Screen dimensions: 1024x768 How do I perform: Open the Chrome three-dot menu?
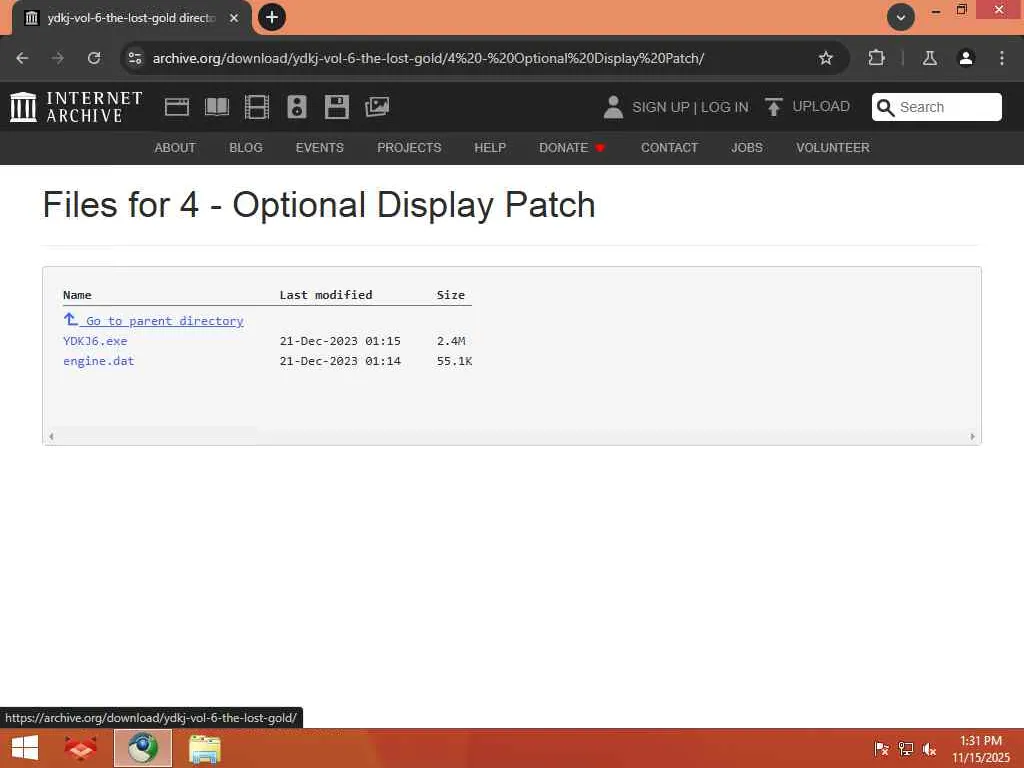1002,58
